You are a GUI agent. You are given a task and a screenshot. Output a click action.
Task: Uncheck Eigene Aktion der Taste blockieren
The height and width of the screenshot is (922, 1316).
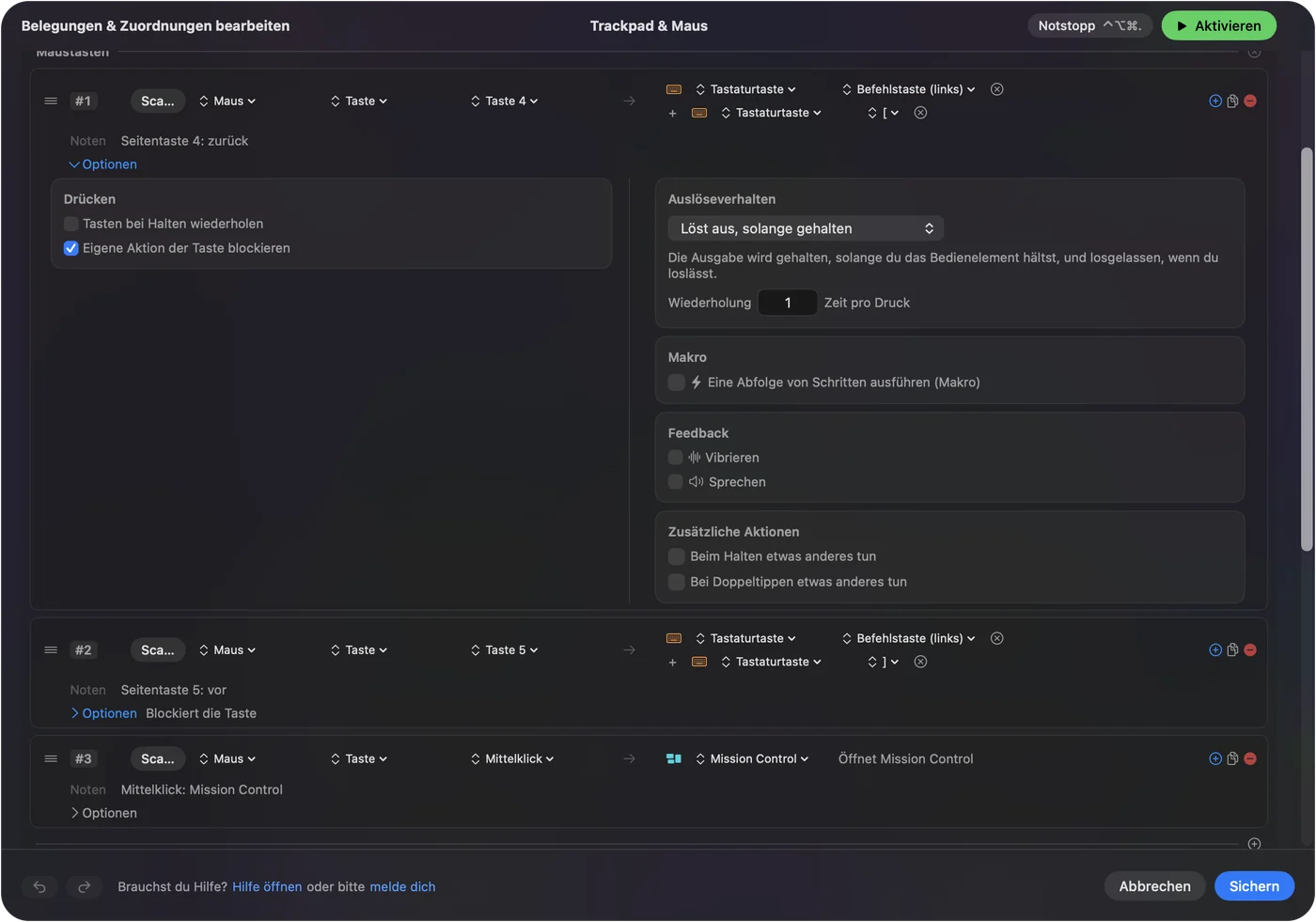(x=70, y=248)
